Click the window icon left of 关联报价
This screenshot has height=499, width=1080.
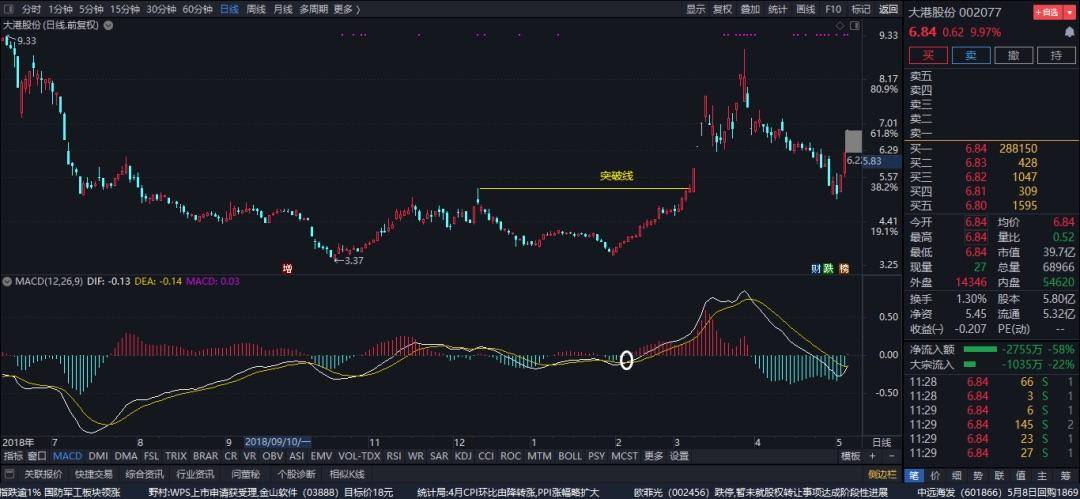[x=9, y=474]
